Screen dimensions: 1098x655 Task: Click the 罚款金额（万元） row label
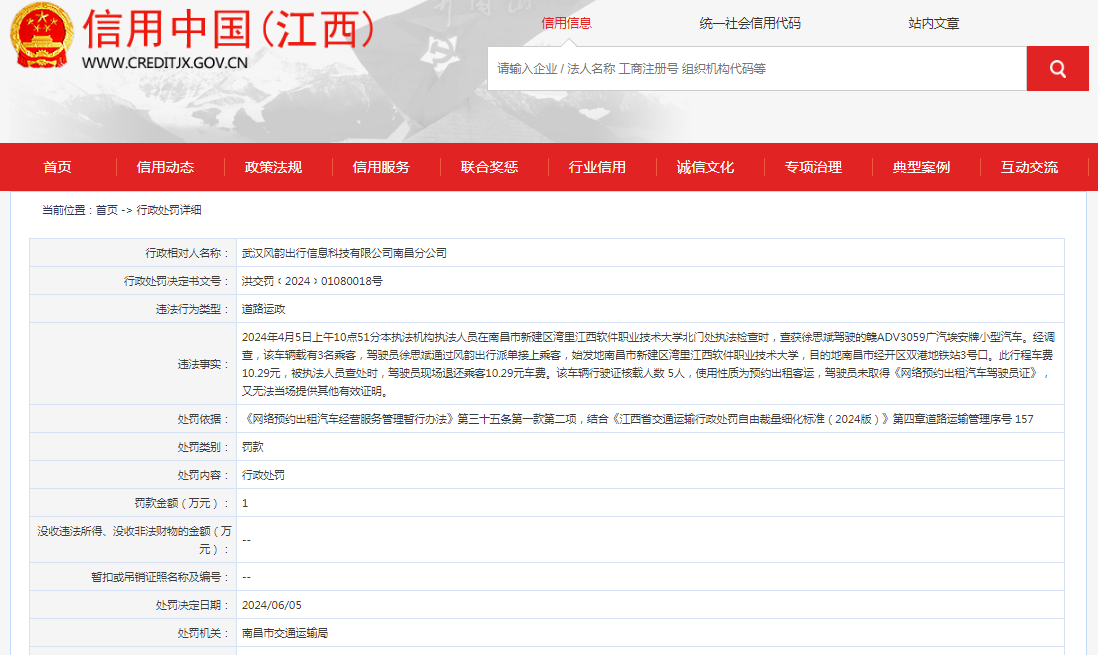[x=182, y=503]
